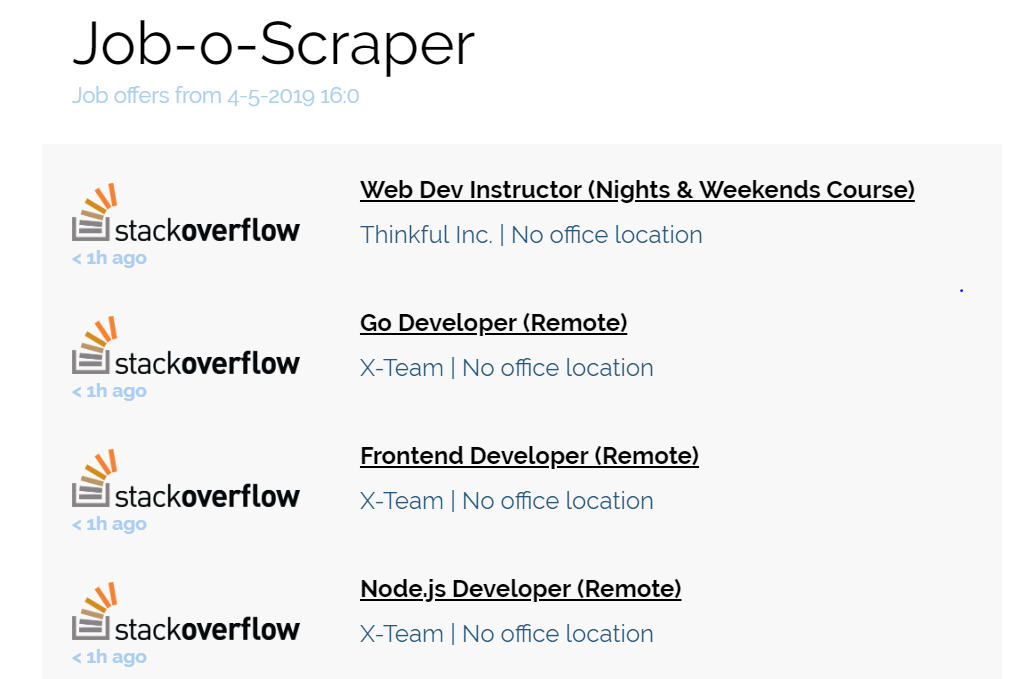The width and height of the screenshot is (1029, 679).
Task: Click '< 1h ago' timestamp for Frontend Developer
Action: 109,525
